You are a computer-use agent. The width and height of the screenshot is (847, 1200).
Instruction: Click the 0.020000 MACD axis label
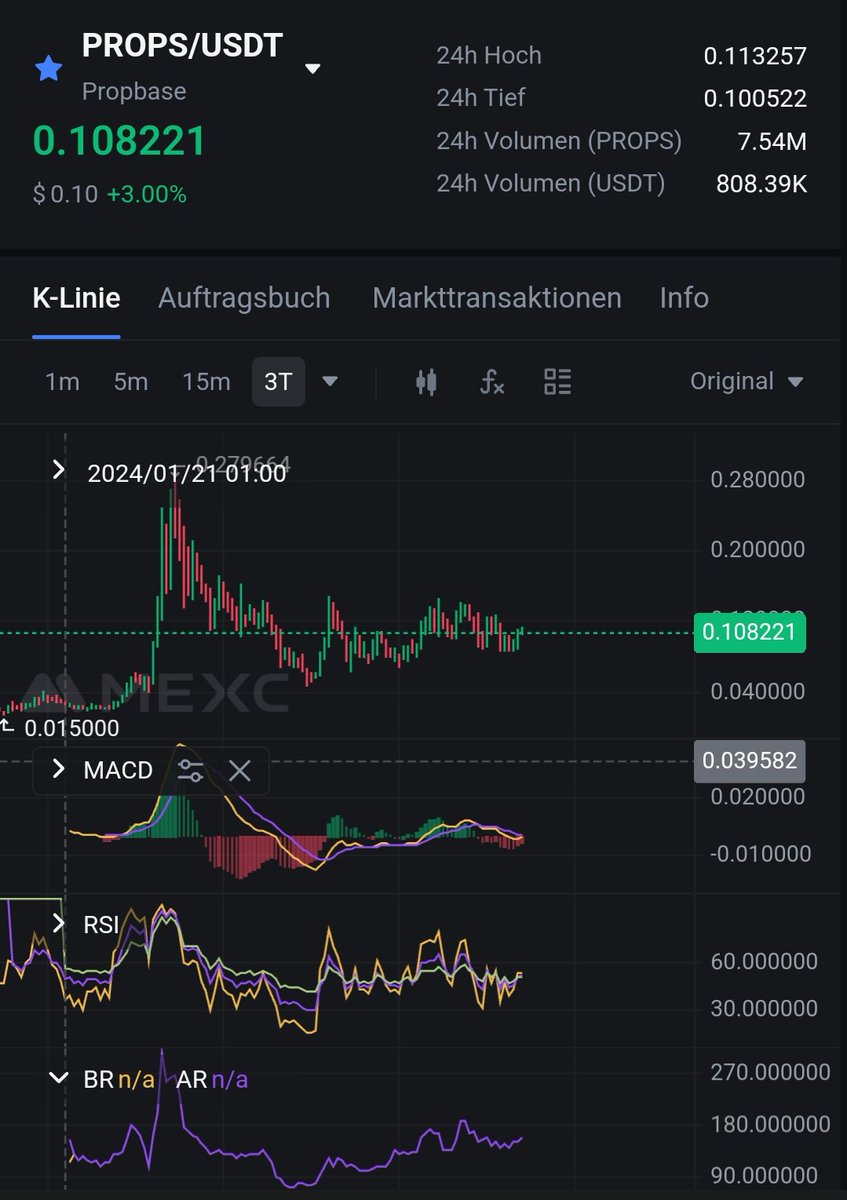coord(757,797)
